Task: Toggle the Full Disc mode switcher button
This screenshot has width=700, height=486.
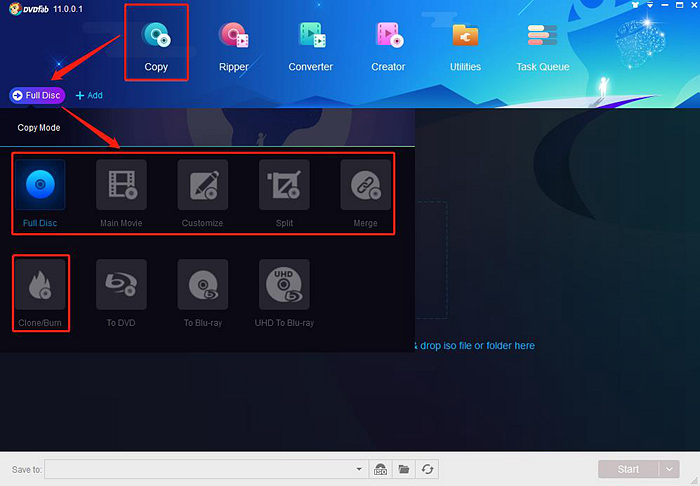Action: pos(37,95)
